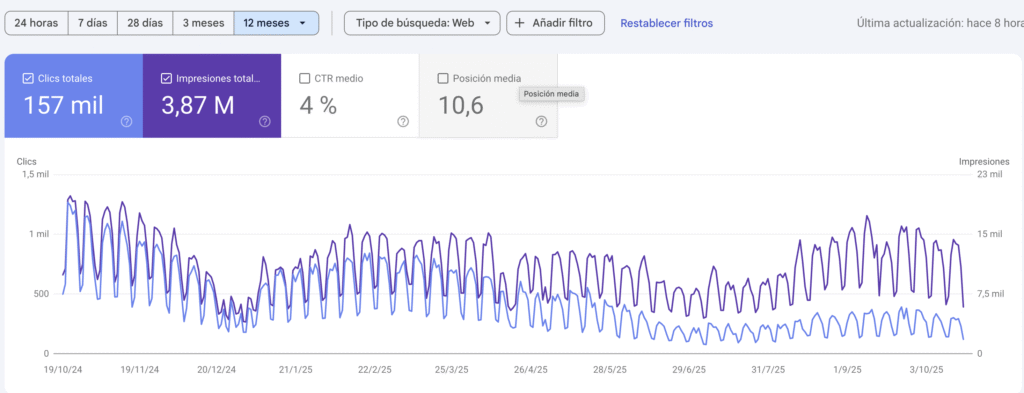Uncheck the Impresiones totales checkbox
1024x393 pixels.
click(166, 78)
